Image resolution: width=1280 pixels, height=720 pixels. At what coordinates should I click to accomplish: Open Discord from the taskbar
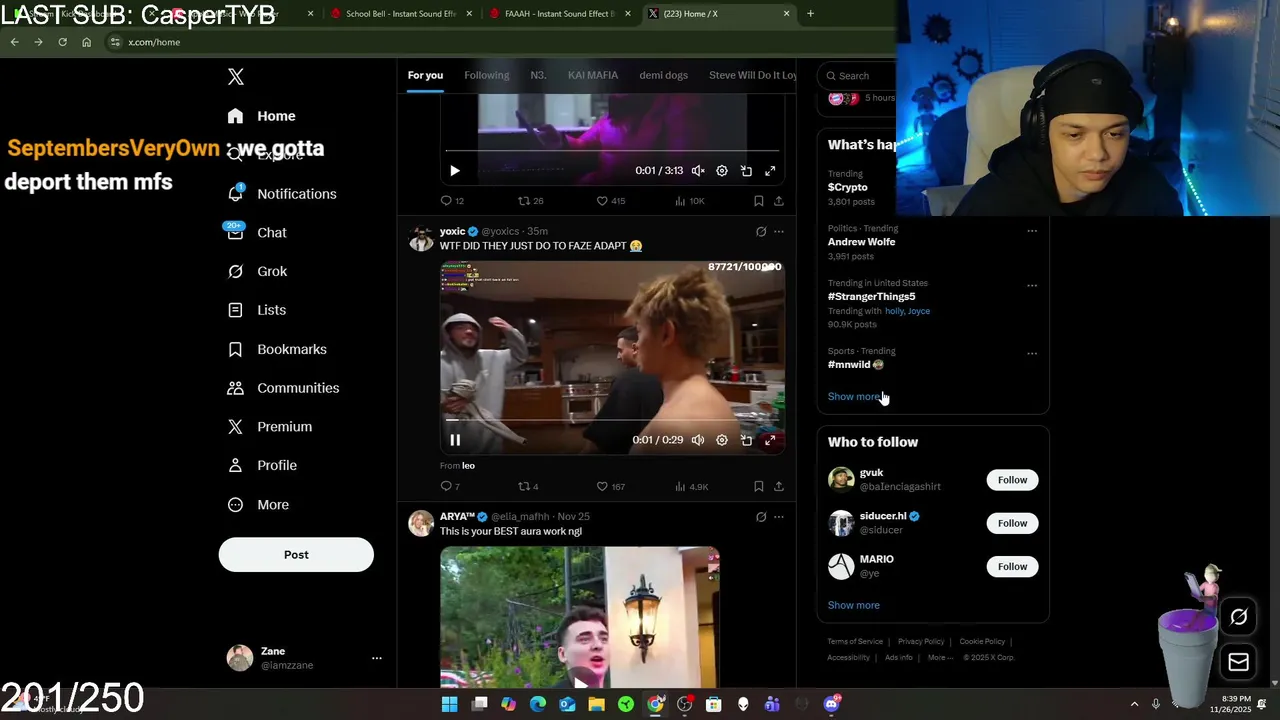point(831,705)
